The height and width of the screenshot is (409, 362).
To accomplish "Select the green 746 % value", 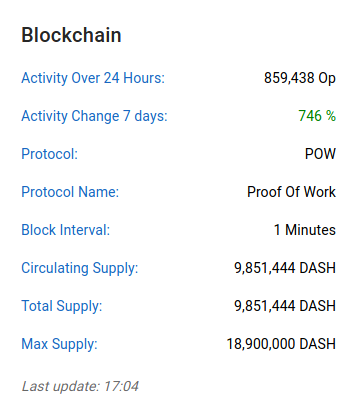I will [317, 116].
